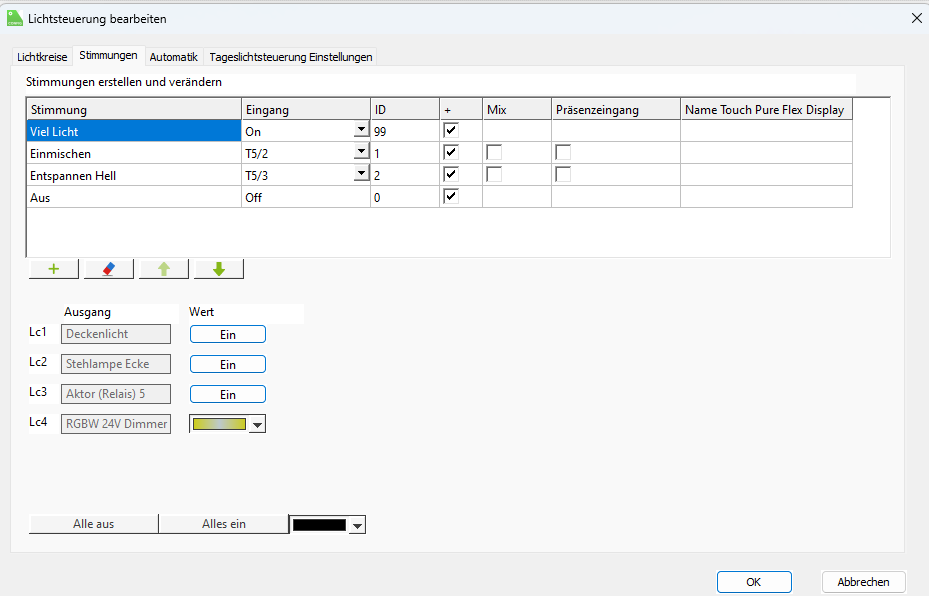Open the Tageslichtsteuerung Einstellungen tab
Screen dimensions: 929x596
tap(291, 57)
